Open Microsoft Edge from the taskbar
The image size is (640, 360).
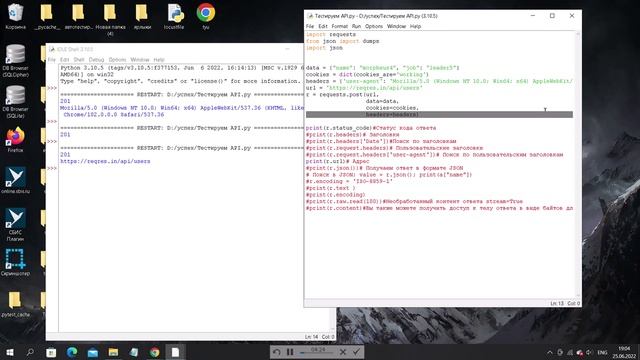72,352
